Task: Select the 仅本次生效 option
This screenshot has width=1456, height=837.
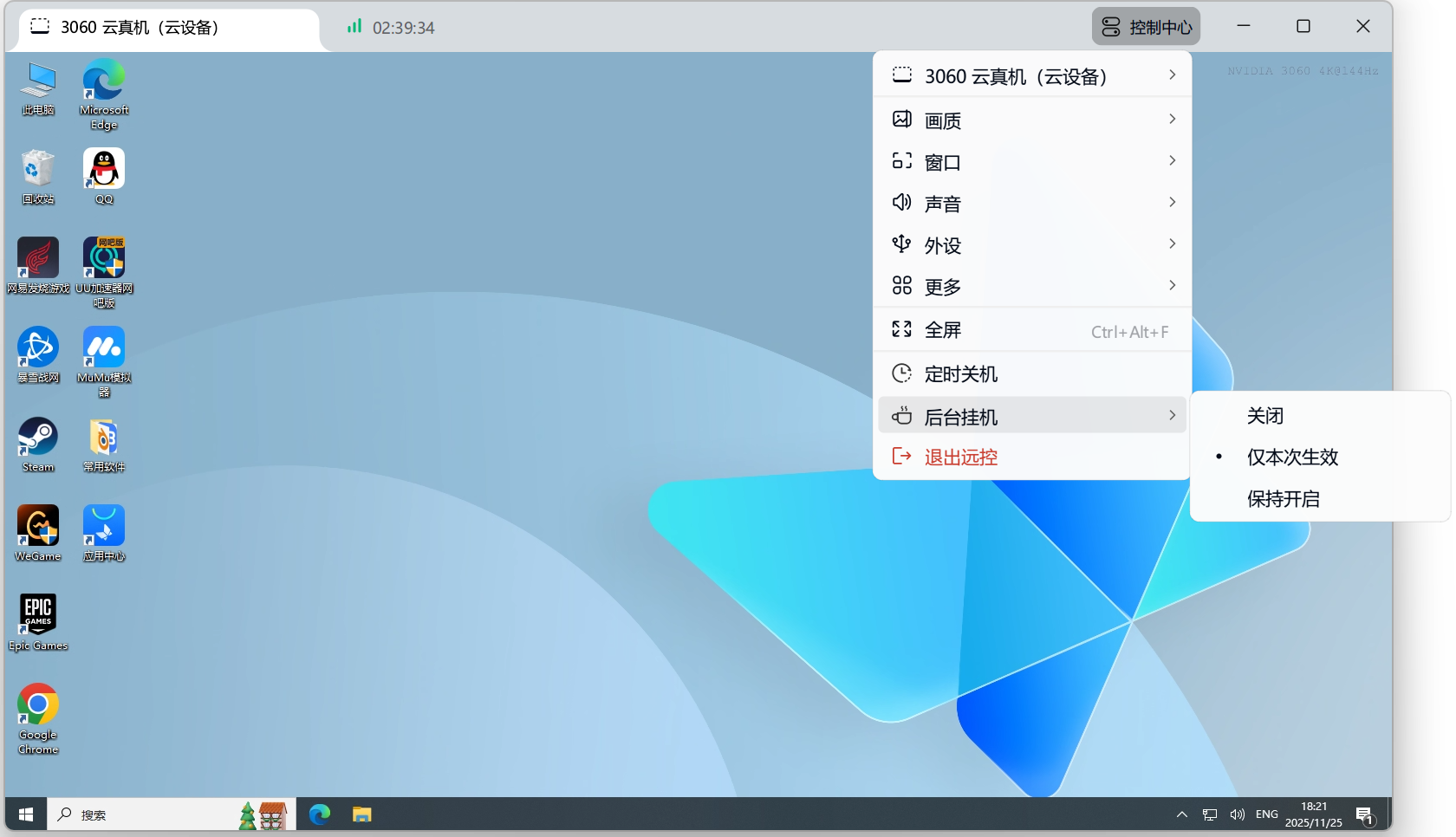Action: [1291, 457]
